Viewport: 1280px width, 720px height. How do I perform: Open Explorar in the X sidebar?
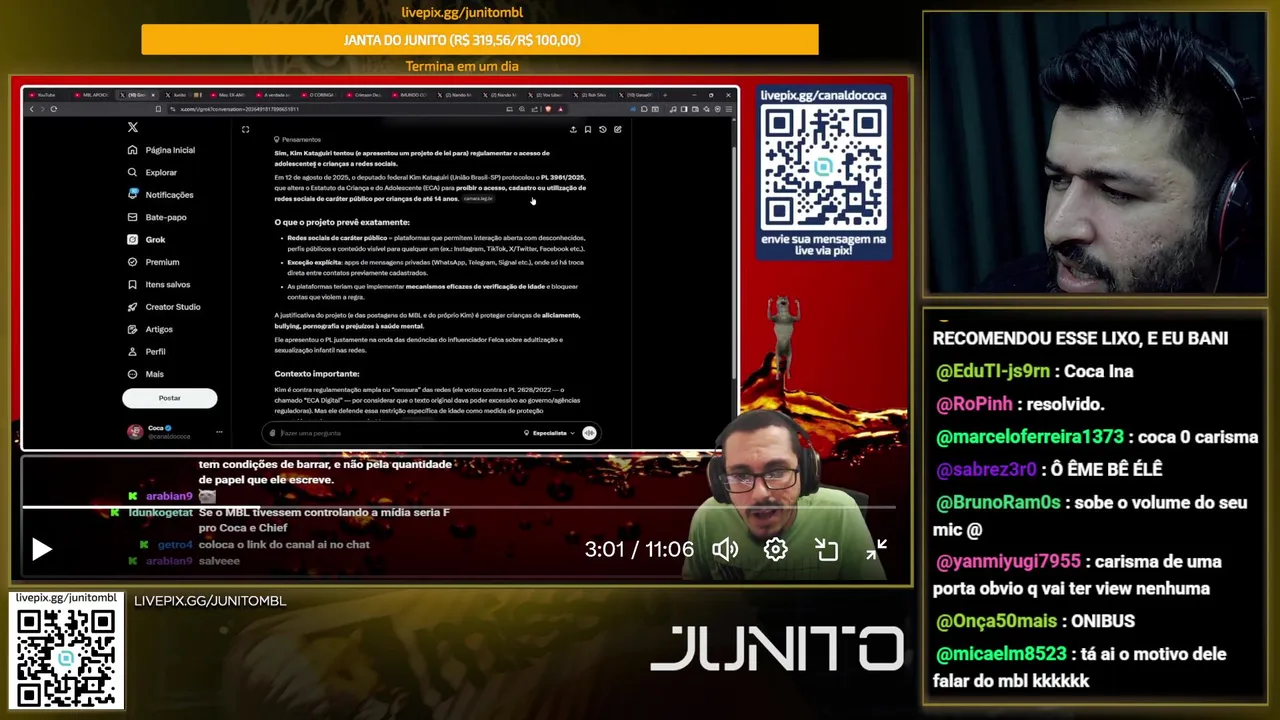[152, 172]
